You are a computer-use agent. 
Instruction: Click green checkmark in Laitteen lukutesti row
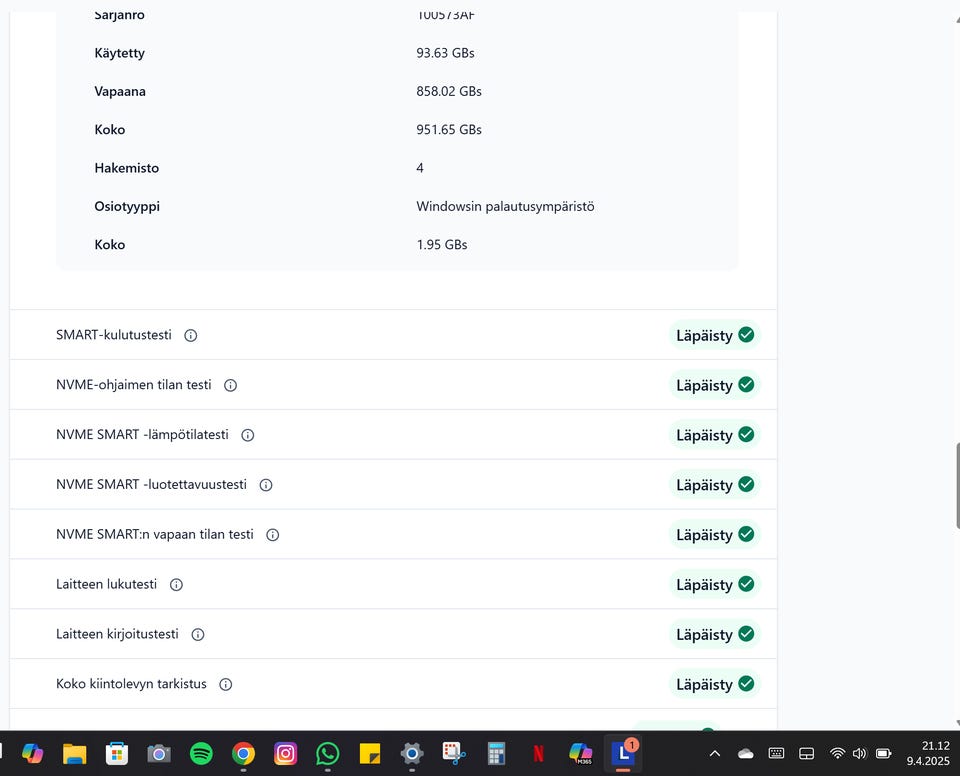pyautogui.click(x=746, y=584)
